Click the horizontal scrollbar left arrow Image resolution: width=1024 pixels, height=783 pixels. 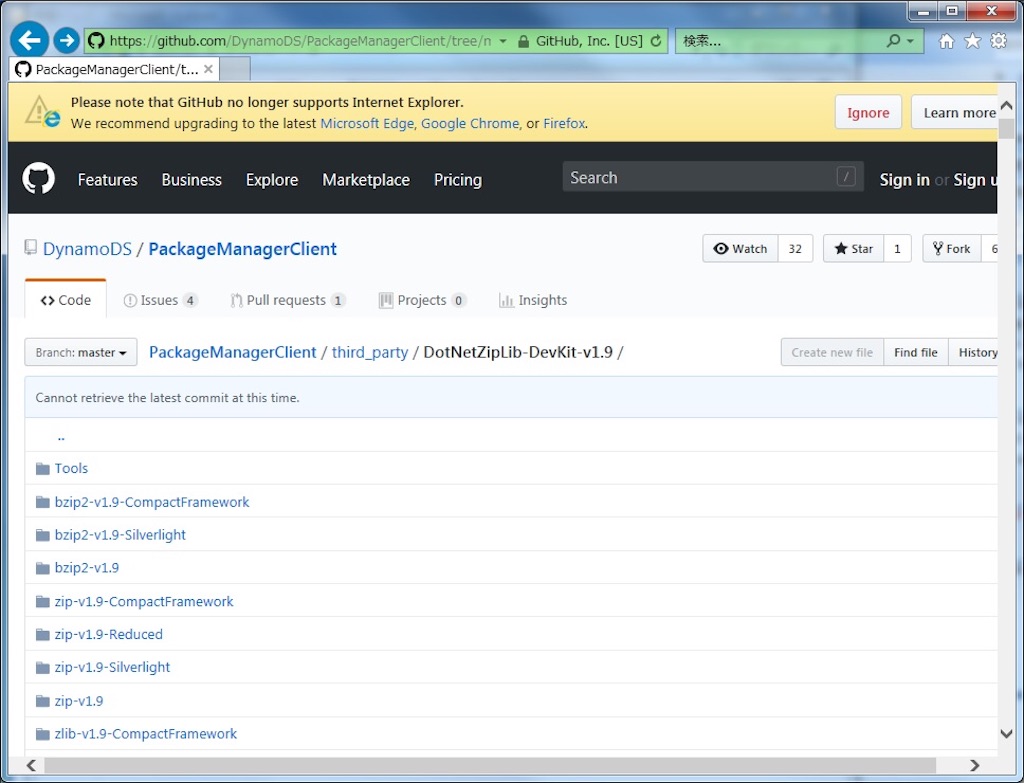coord(31,765)
